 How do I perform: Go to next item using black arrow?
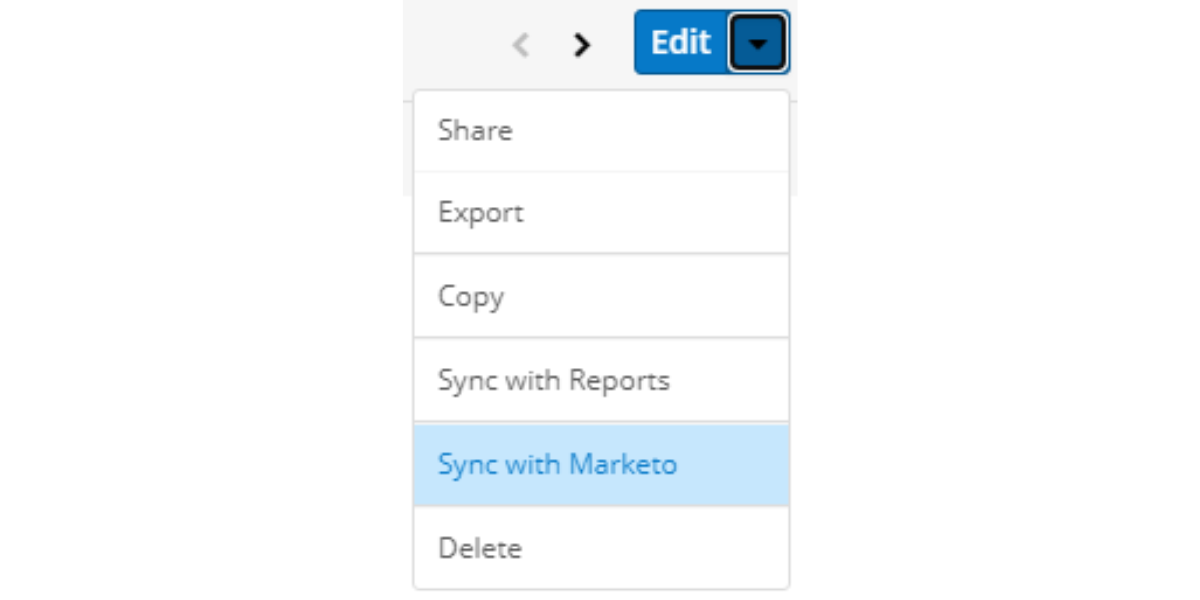coord(582,44)
